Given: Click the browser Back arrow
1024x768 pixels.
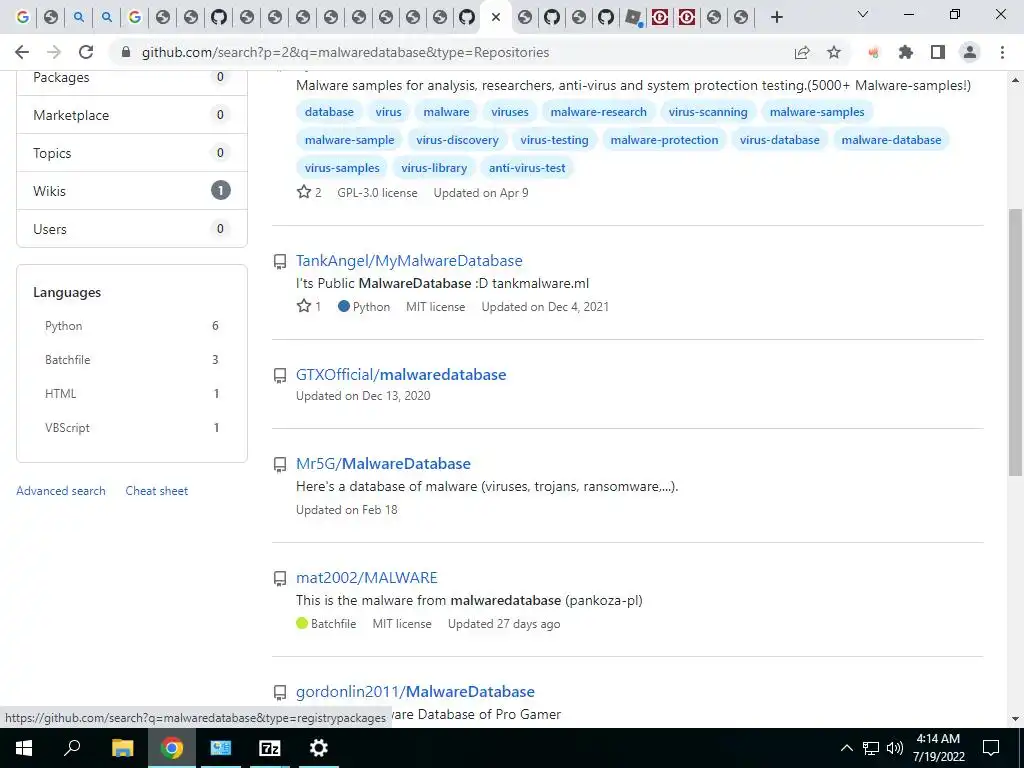Looking at the screenshot, I should 22,52.
